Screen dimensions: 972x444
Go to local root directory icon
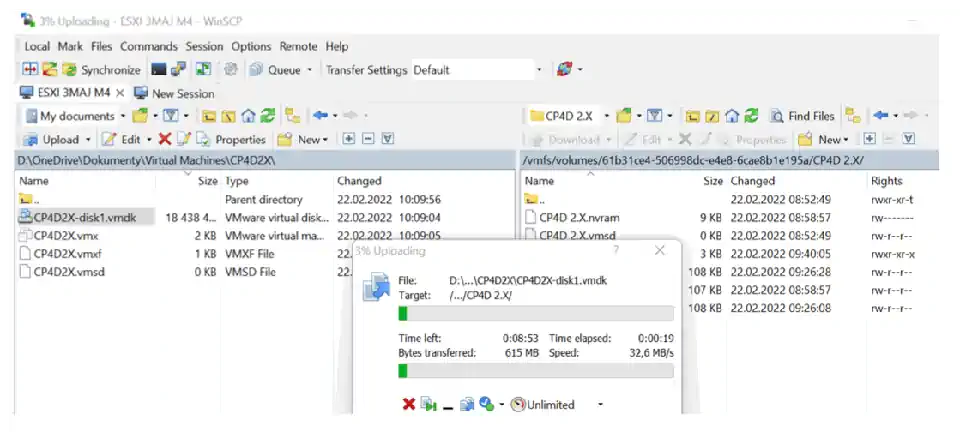tap(229, 116)
